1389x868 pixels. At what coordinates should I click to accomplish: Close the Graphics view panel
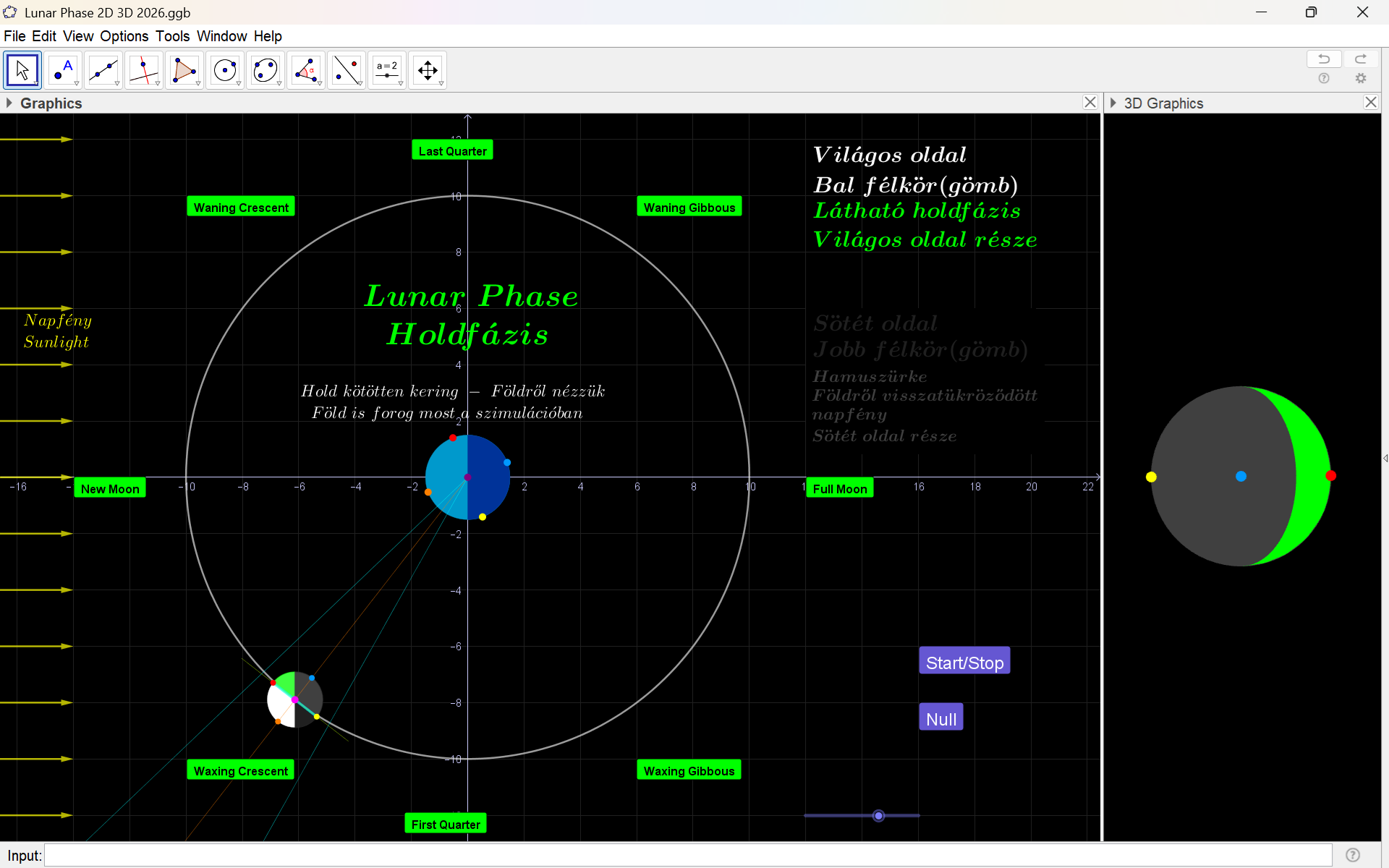point(1090,103)
